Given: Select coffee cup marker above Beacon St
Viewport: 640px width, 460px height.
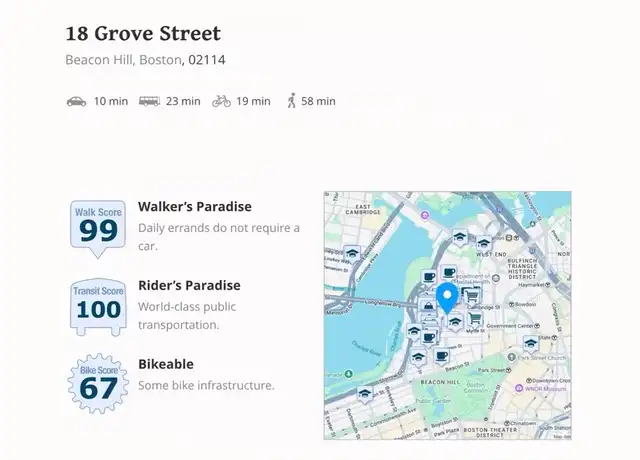Looking at the screenshot, I should (x=441, y=356).
